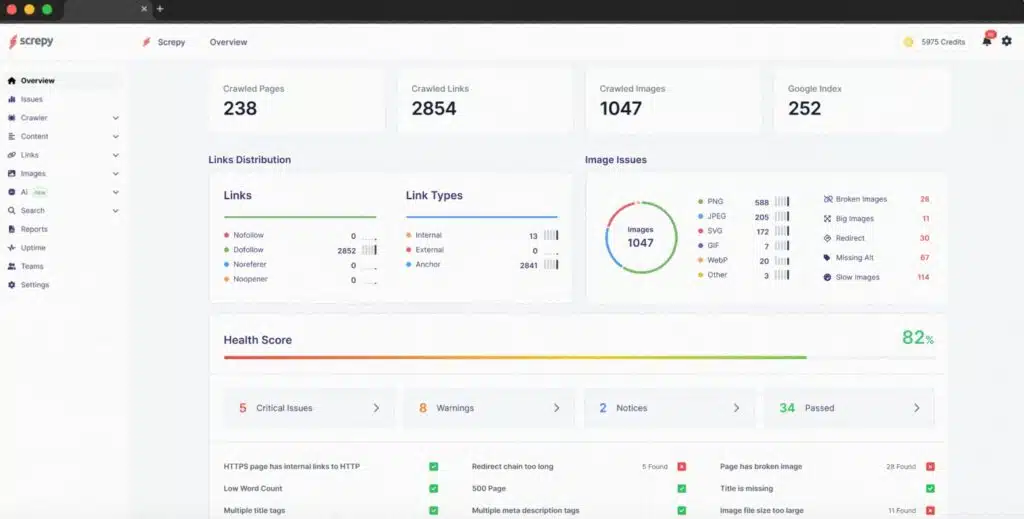Open Critical Issues arrow
The height and width of the screenshot is (519, 1024).
pos(376,408)
